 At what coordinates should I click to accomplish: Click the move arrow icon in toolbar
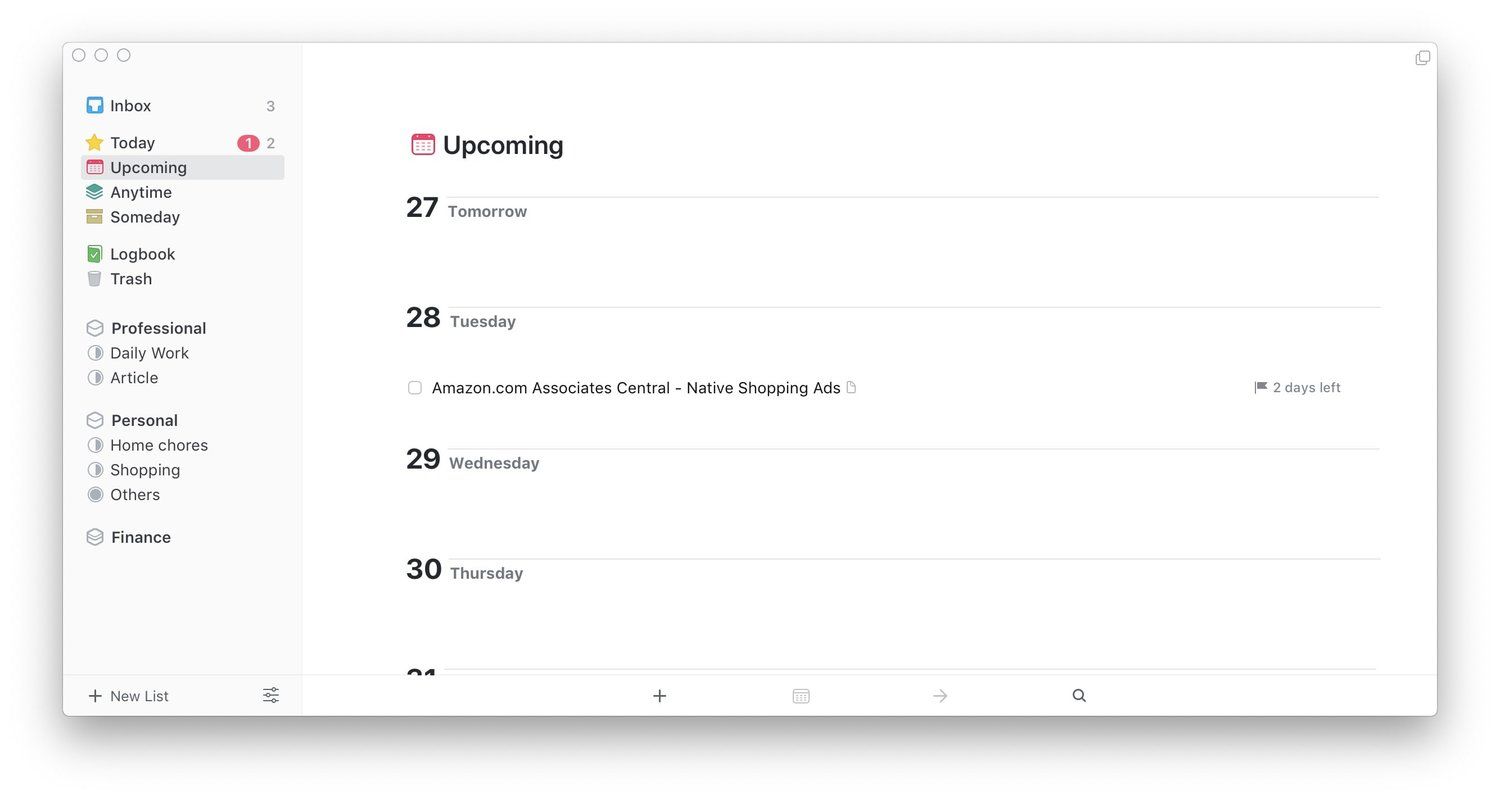(940, 696)
